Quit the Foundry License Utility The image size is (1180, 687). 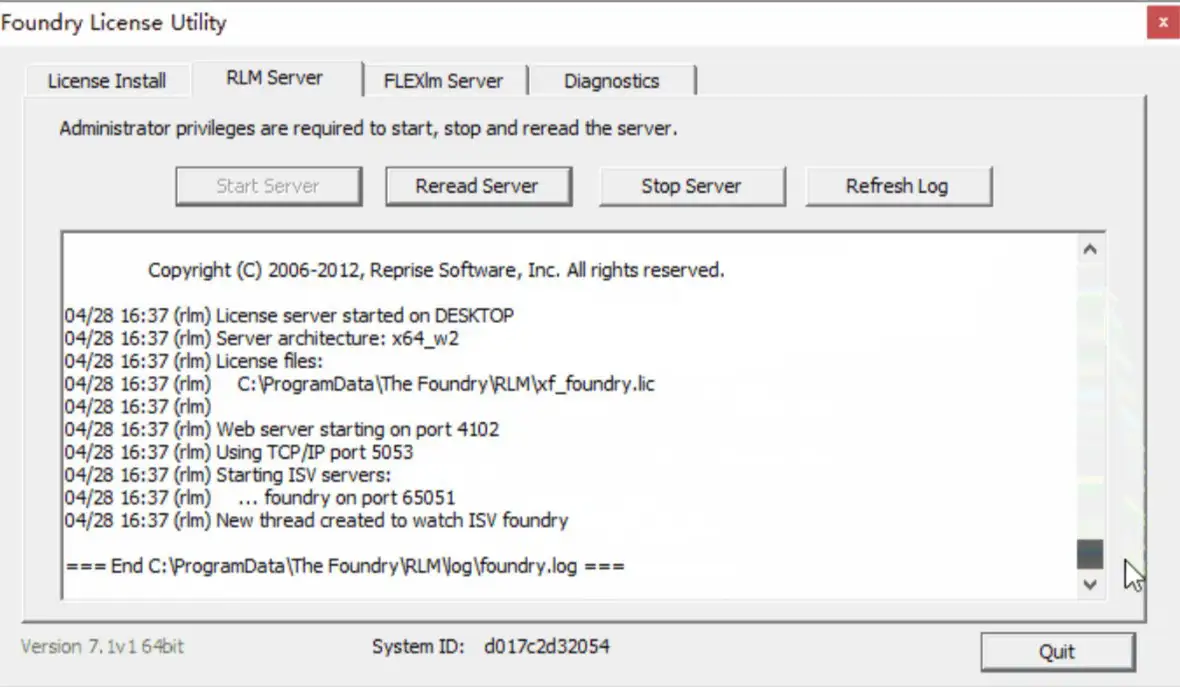coord(1057,652)
